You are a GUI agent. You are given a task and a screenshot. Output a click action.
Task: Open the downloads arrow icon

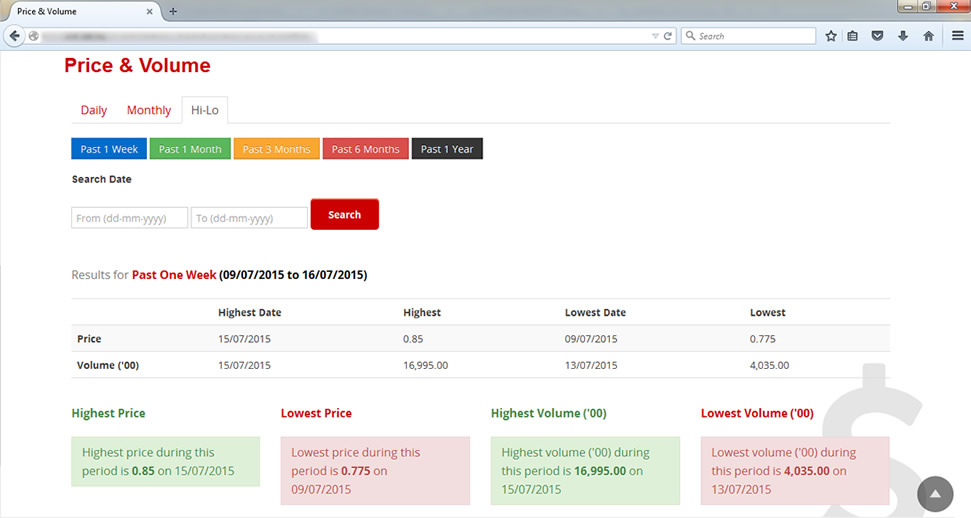903,36
